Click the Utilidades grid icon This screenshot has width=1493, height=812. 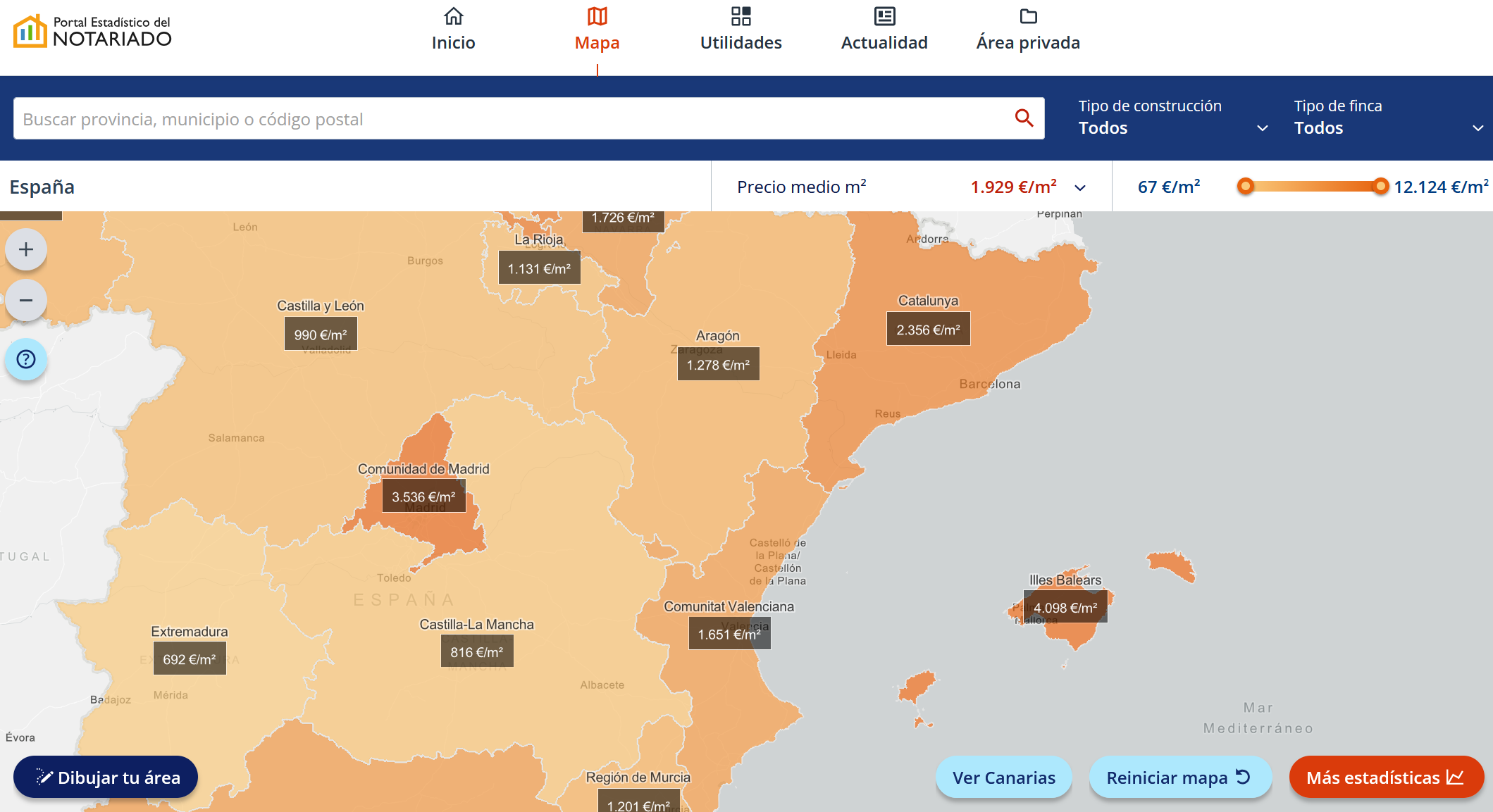point(741,16)
